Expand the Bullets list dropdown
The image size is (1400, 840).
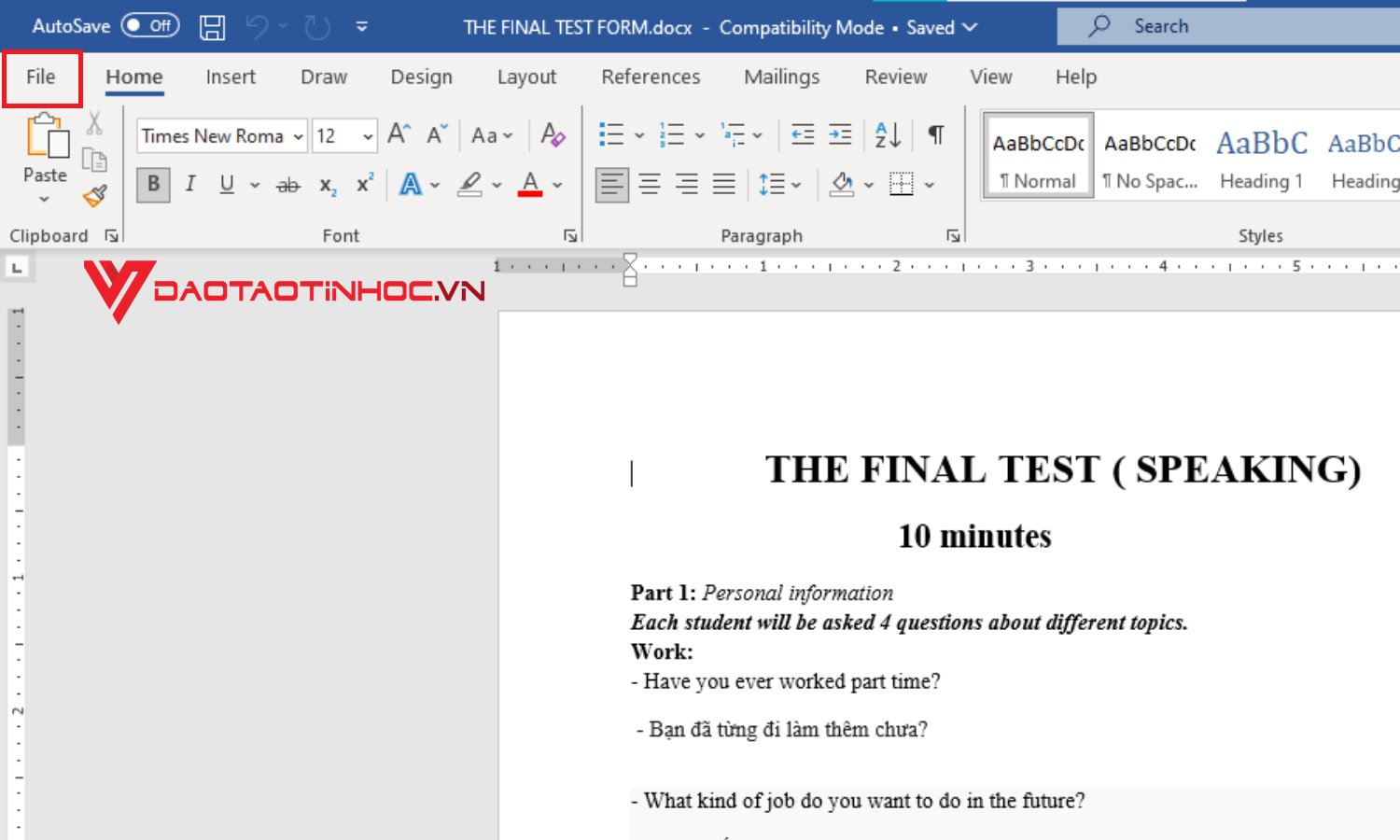639,134
